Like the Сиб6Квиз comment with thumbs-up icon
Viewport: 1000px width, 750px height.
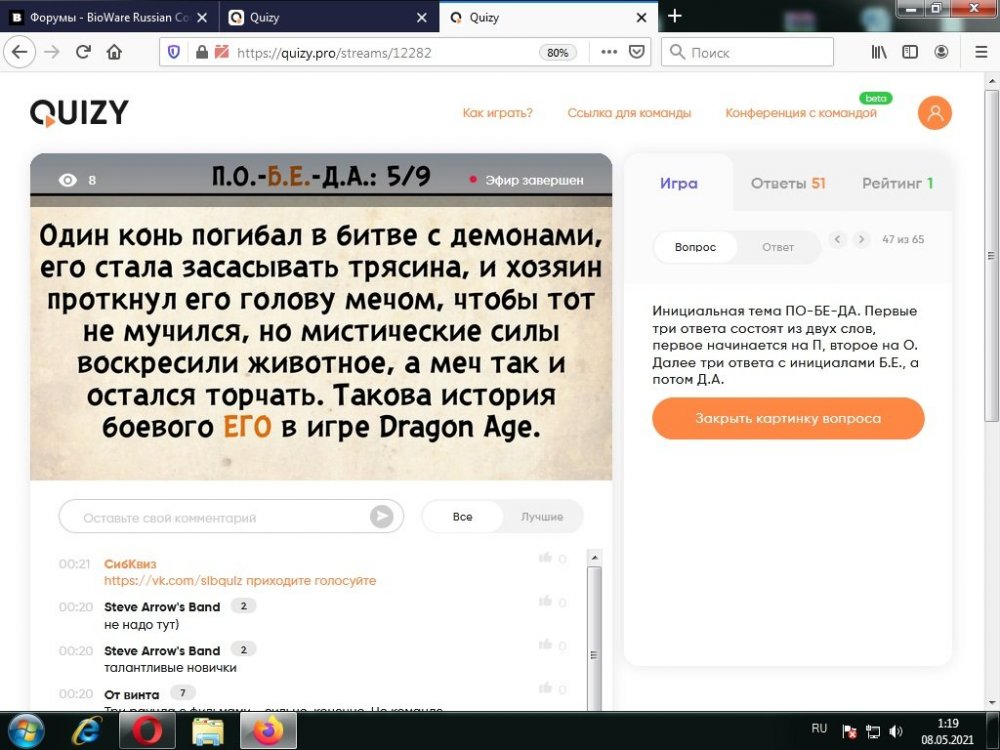point(545,558)
